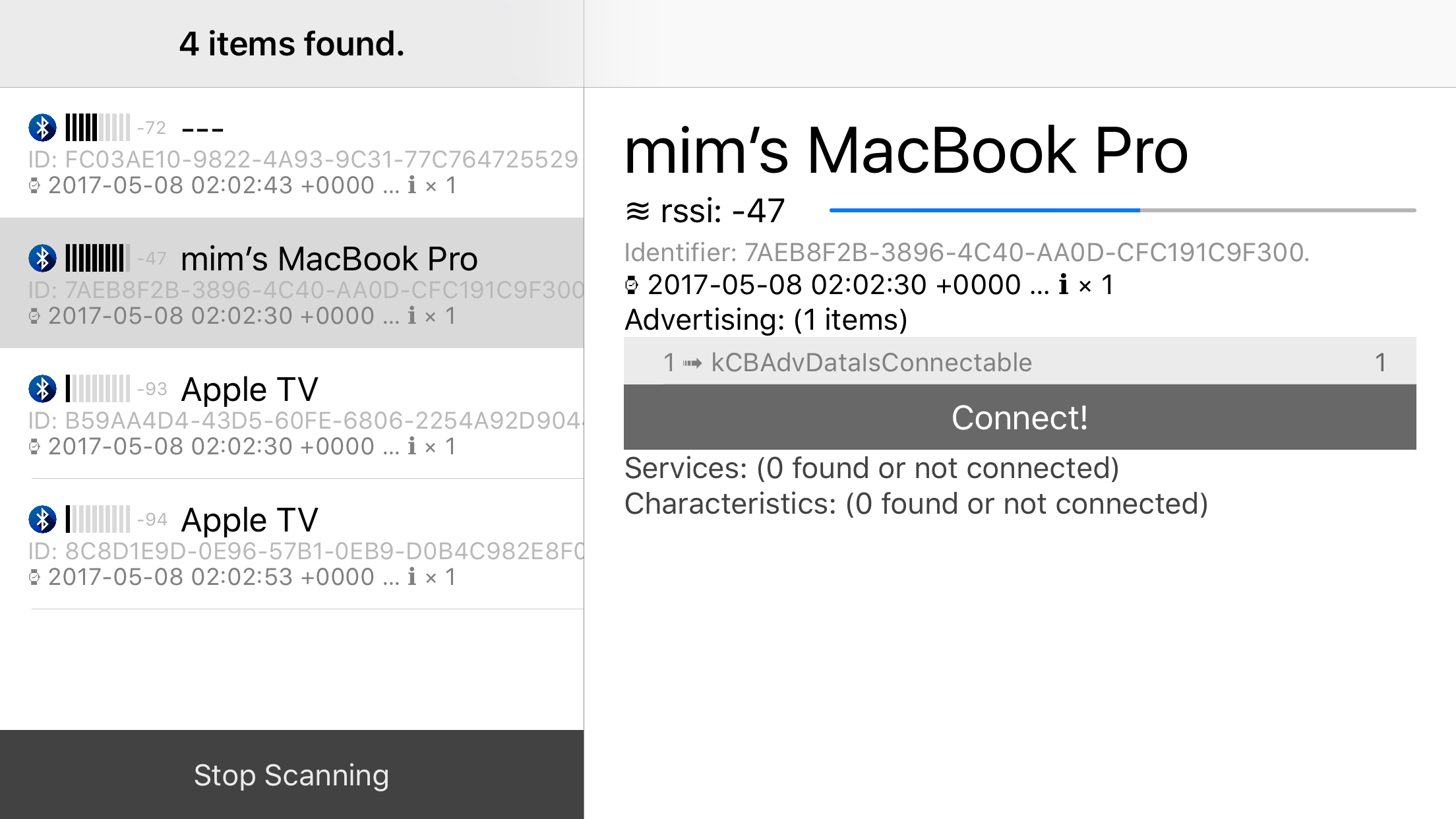Screen dimensions: 1456x819
Task: Click Bluetooth icon beside mim's MacBook Pro
Action: [x=42, y=258]
